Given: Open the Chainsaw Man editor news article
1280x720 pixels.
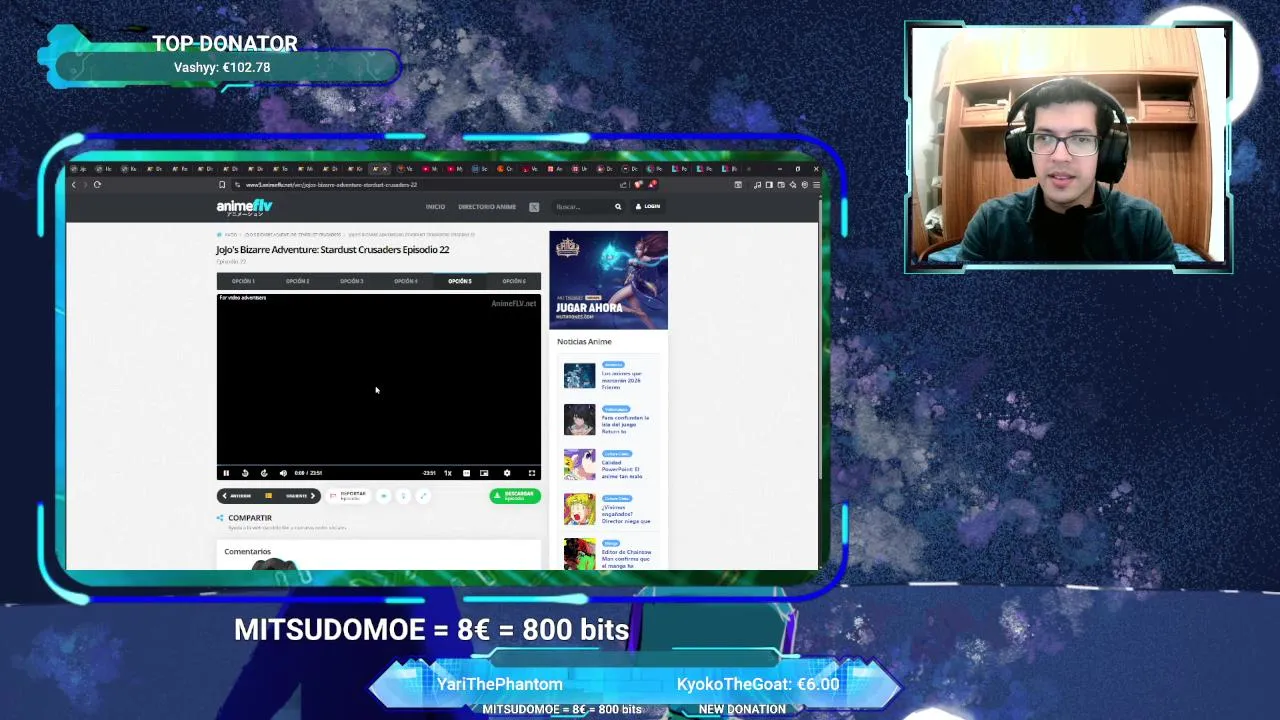Looking at the screenshot, I should [626, 559].
